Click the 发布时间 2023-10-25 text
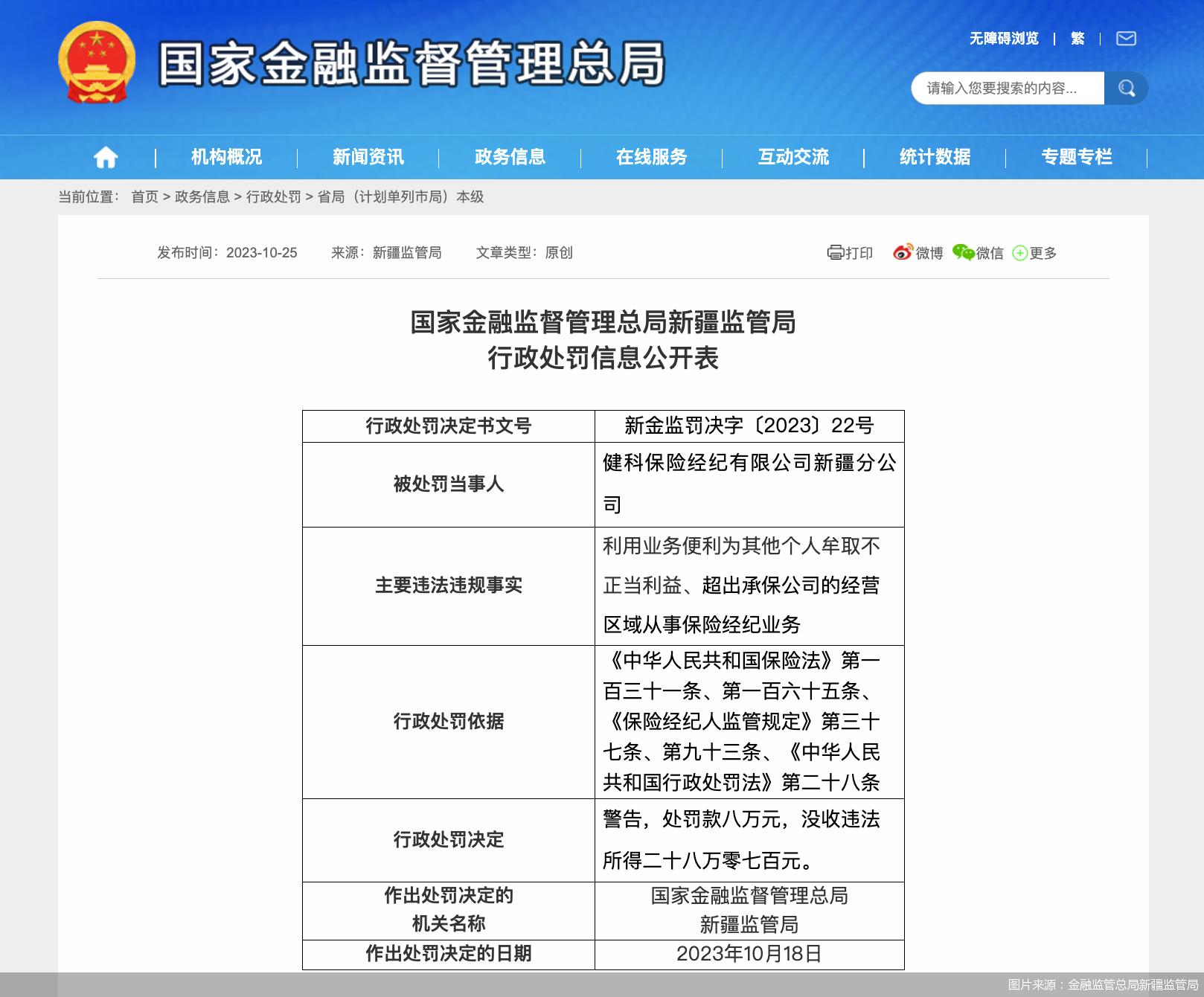 point(227,253)
